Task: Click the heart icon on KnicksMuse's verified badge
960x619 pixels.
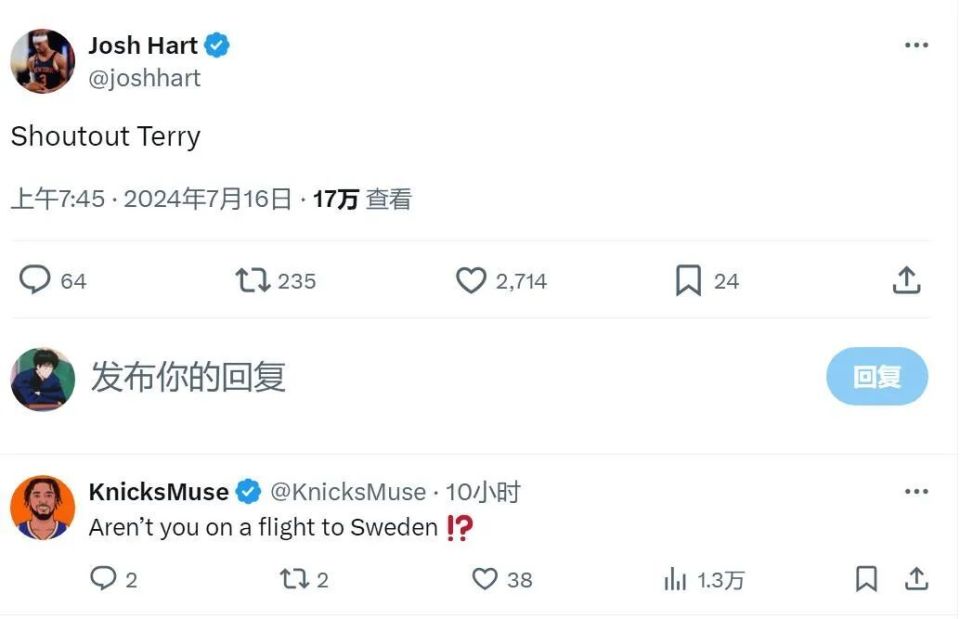Action: coord(246,491)
